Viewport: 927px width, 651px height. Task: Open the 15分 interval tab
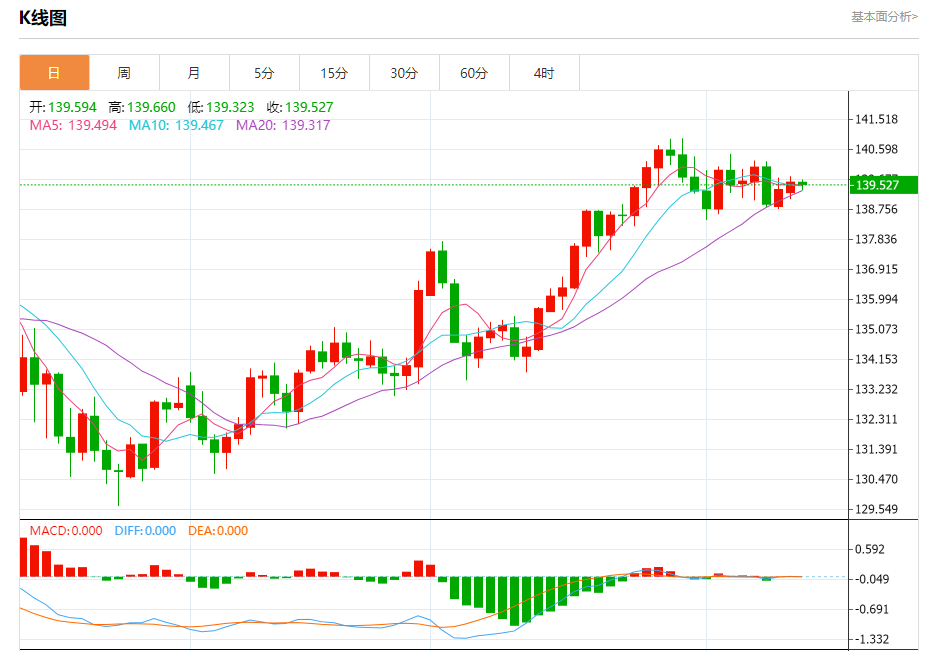pyautogui.click(x=334, y=73)
